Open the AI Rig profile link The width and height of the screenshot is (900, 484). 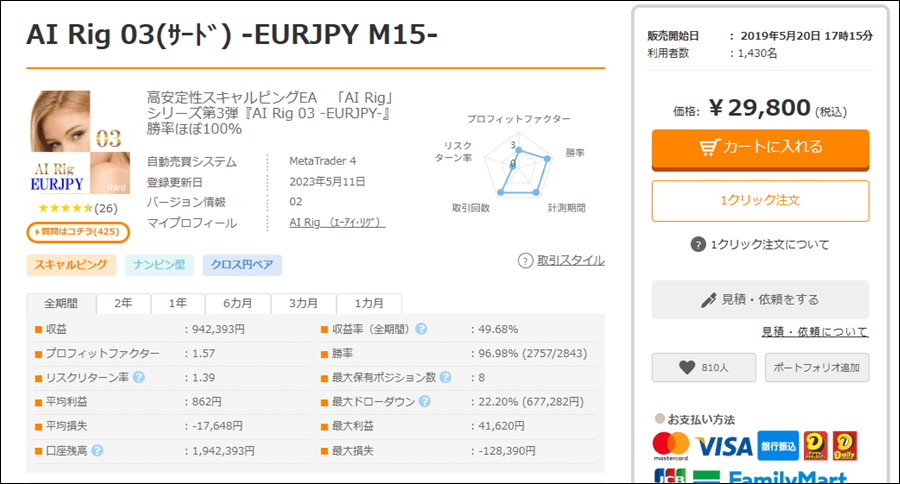click(337, 222)
